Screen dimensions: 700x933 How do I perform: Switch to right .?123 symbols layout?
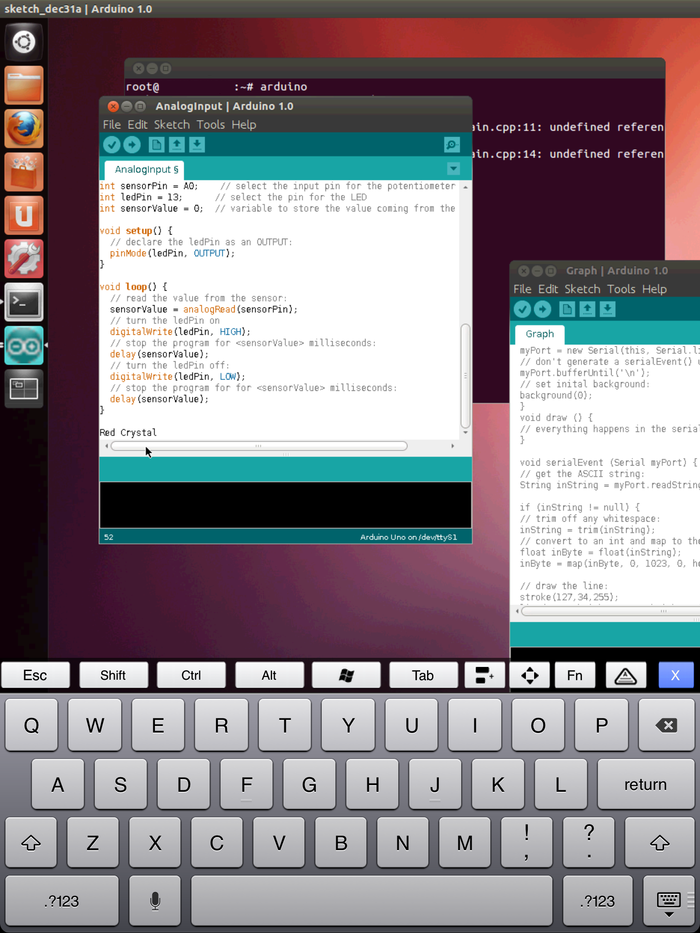pos(597,901)
